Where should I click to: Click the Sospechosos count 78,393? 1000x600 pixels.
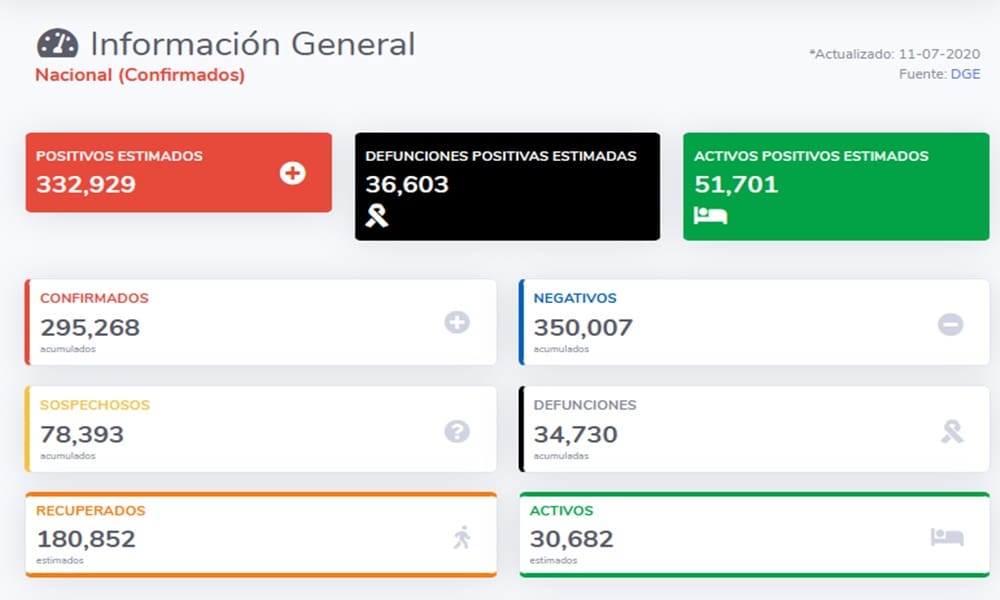82,435
